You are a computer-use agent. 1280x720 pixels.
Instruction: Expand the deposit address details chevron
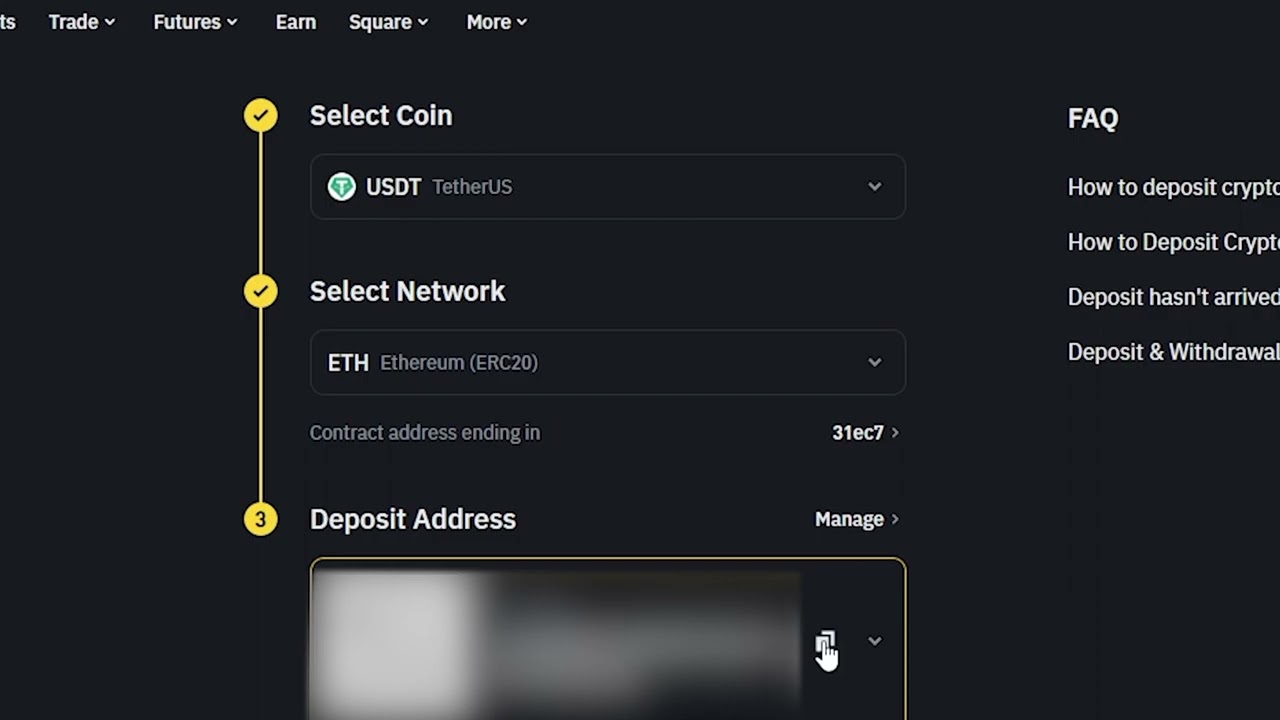pos(875,641)
